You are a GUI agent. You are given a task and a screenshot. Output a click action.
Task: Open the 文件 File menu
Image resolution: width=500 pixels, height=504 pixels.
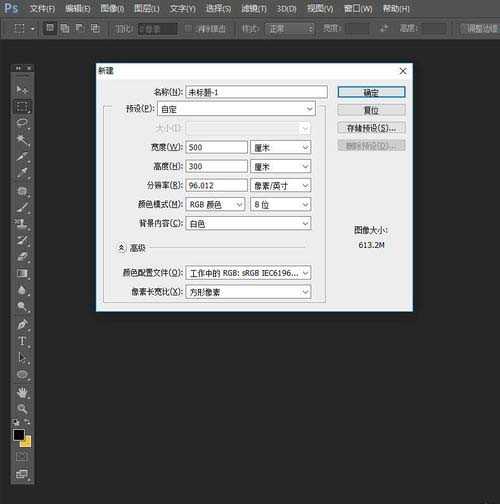(42, 9)
